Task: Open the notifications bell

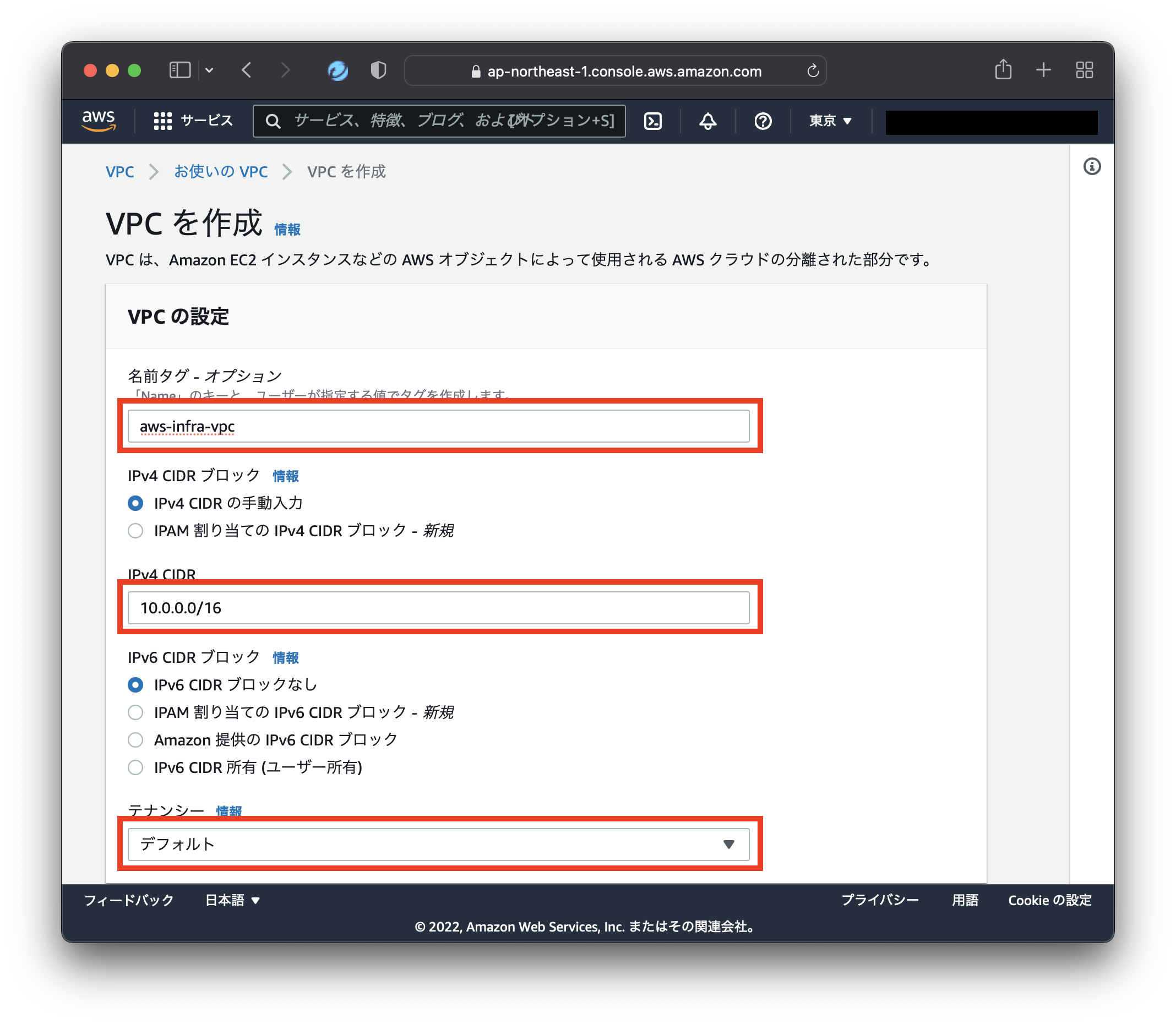Action: [x=707, y=121]
